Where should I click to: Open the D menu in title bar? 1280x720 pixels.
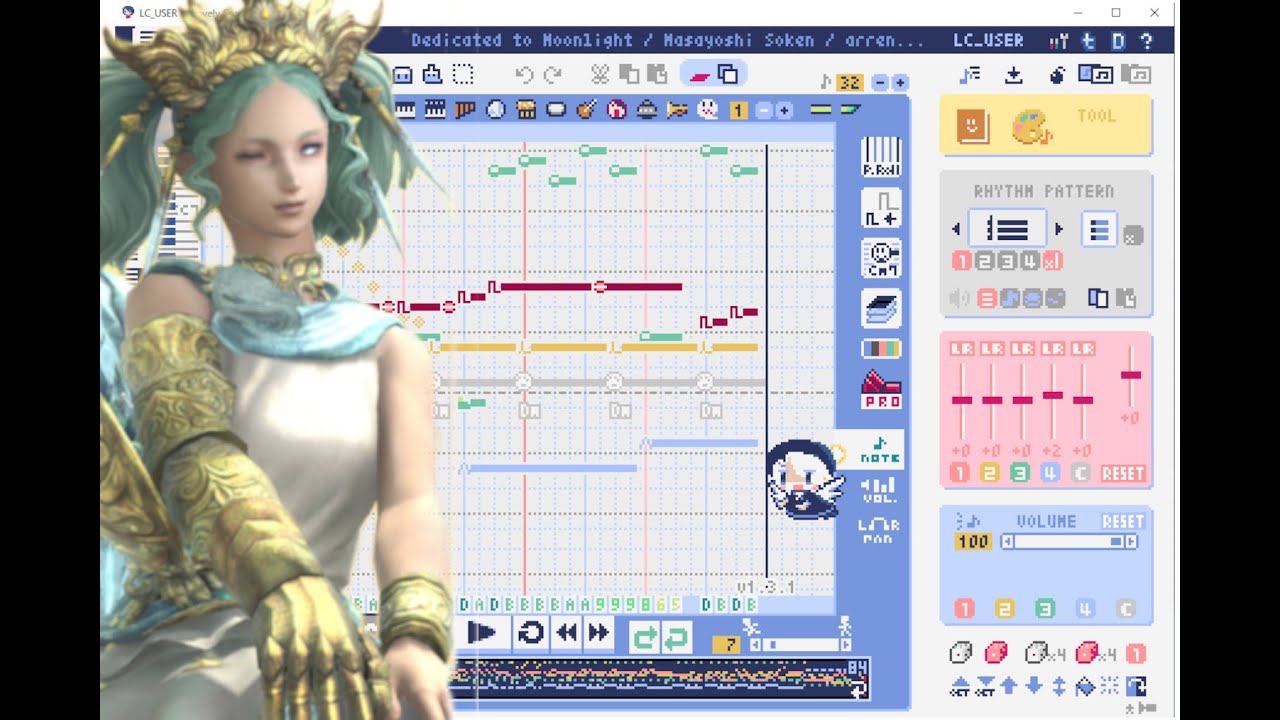point(1119,41)
